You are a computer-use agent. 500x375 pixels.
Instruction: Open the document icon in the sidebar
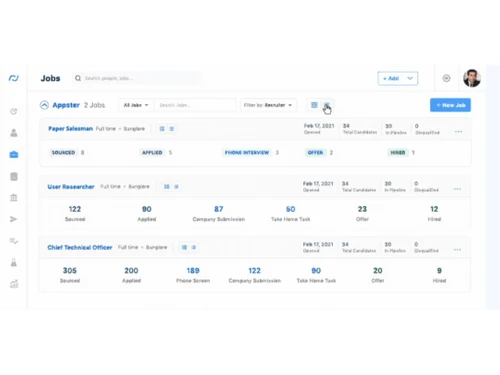pyautogui.click(x=14, y=176)
